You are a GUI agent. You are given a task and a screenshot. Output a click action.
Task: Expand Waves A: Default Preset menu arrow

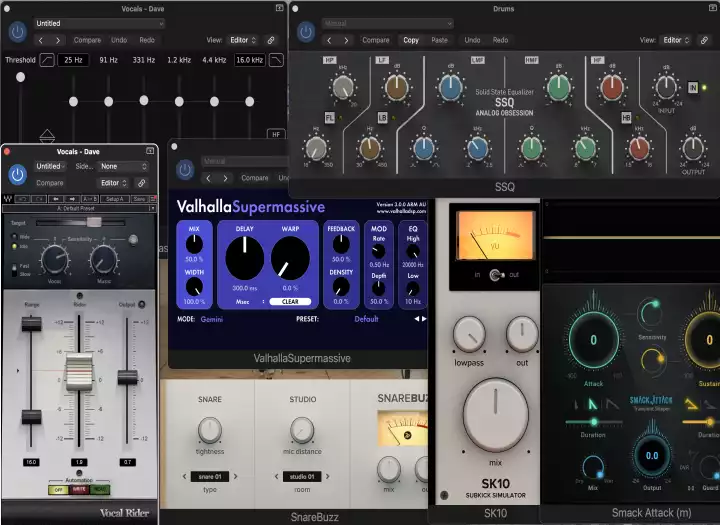point(152,209)
